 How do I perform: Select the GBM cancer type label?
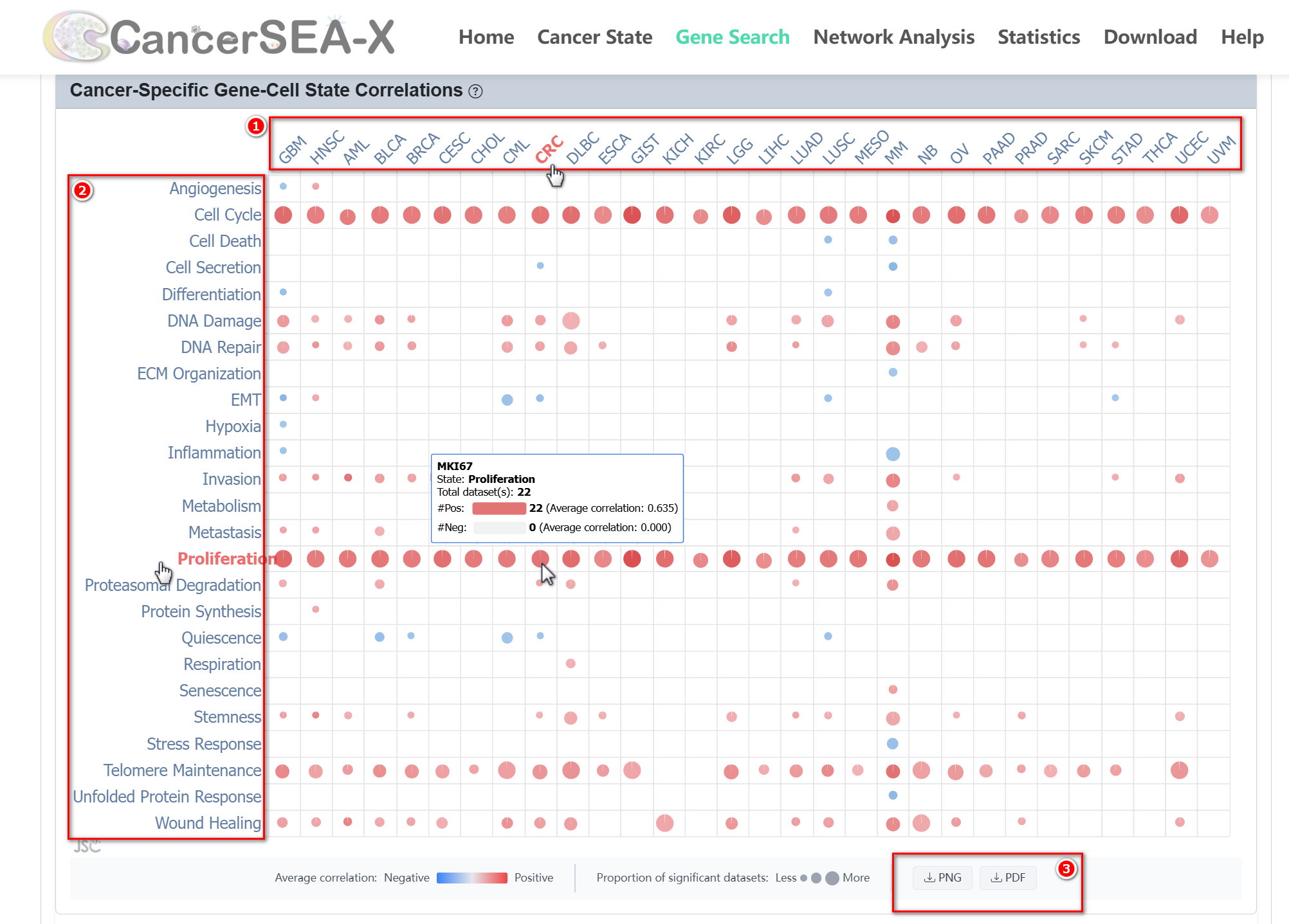(293, 150)
